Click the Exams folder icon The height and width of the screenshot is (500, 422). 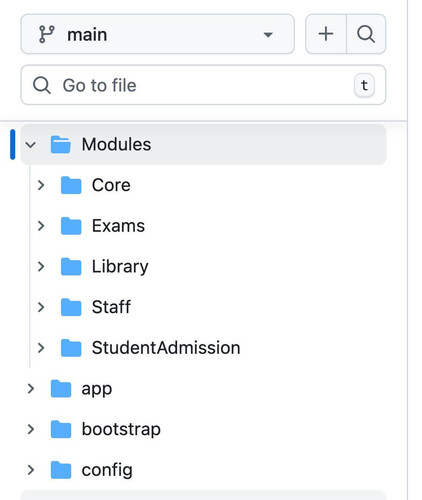(71, 226)
